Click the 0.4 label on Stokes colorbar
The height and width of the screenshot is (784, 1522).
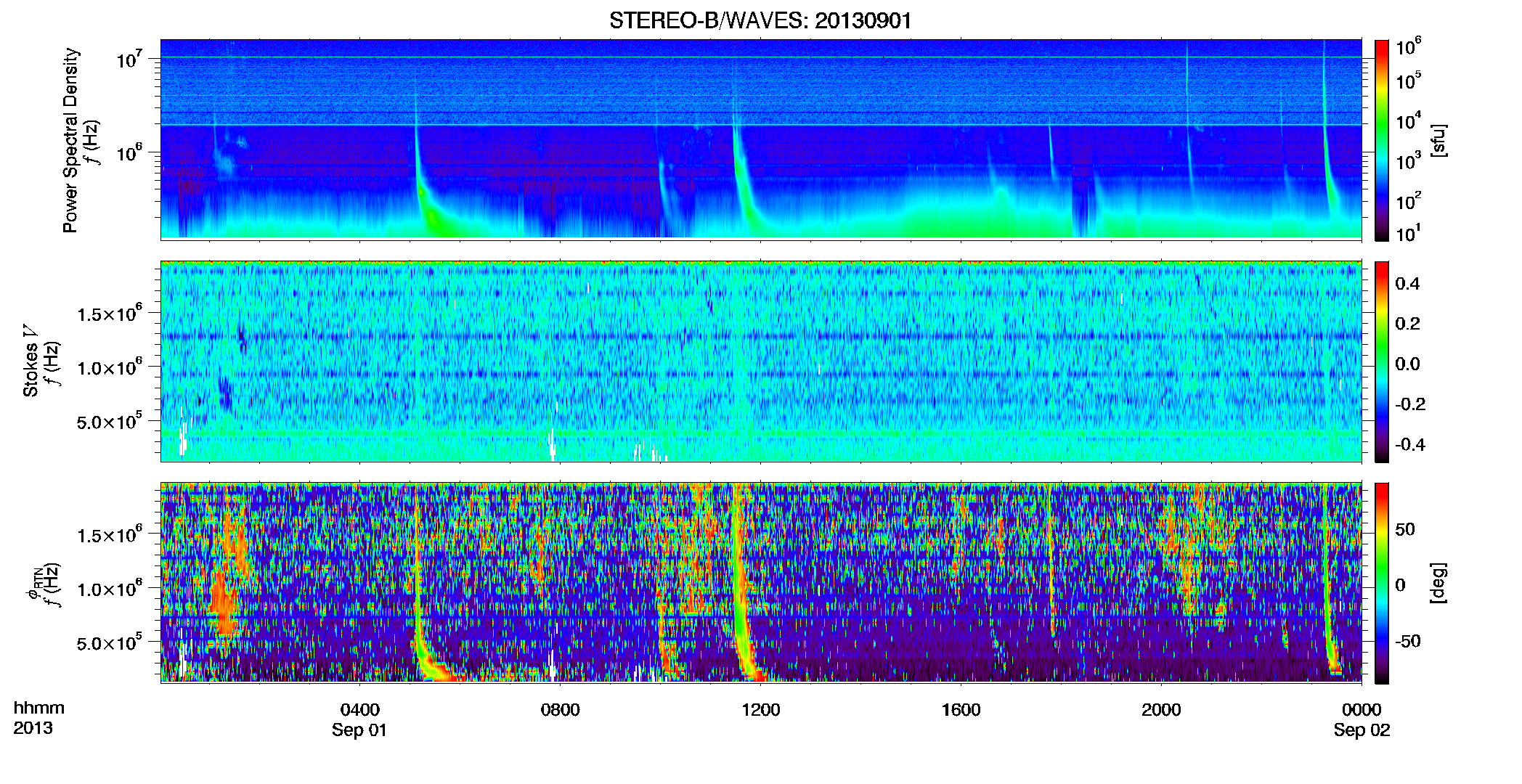point(1407,284)
